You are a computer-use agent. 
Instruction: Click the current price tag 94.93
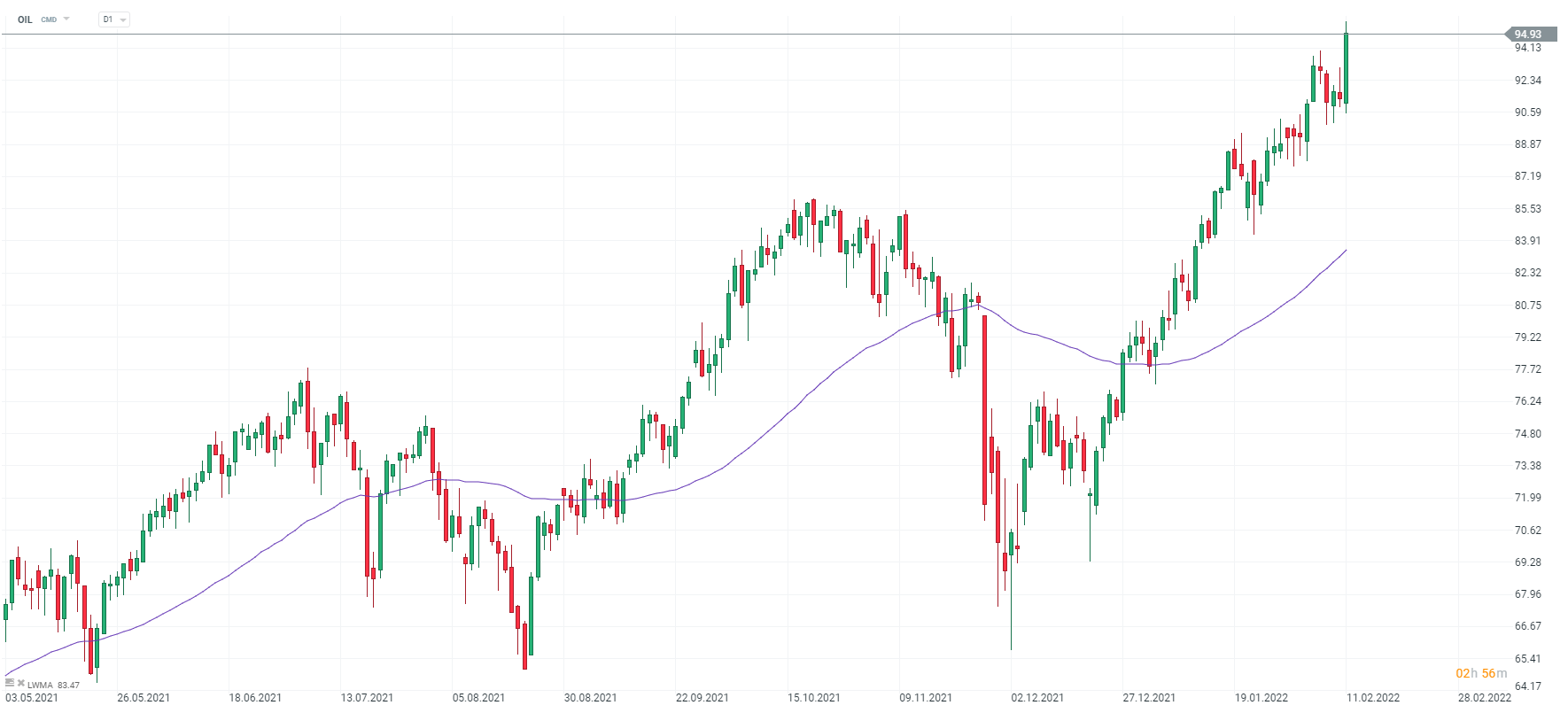click(x=1530, y=35)
